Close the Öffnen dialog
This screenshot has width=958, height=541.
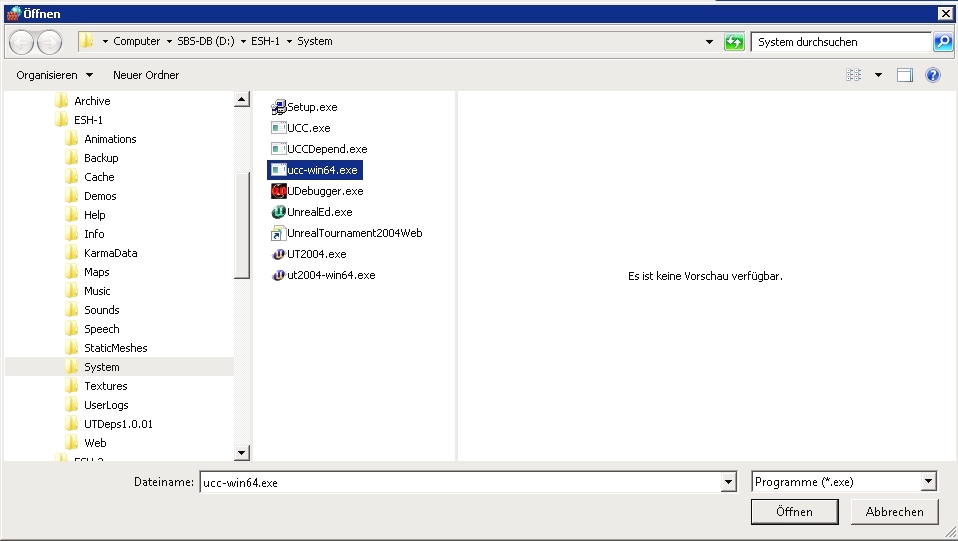click(945, 13)
